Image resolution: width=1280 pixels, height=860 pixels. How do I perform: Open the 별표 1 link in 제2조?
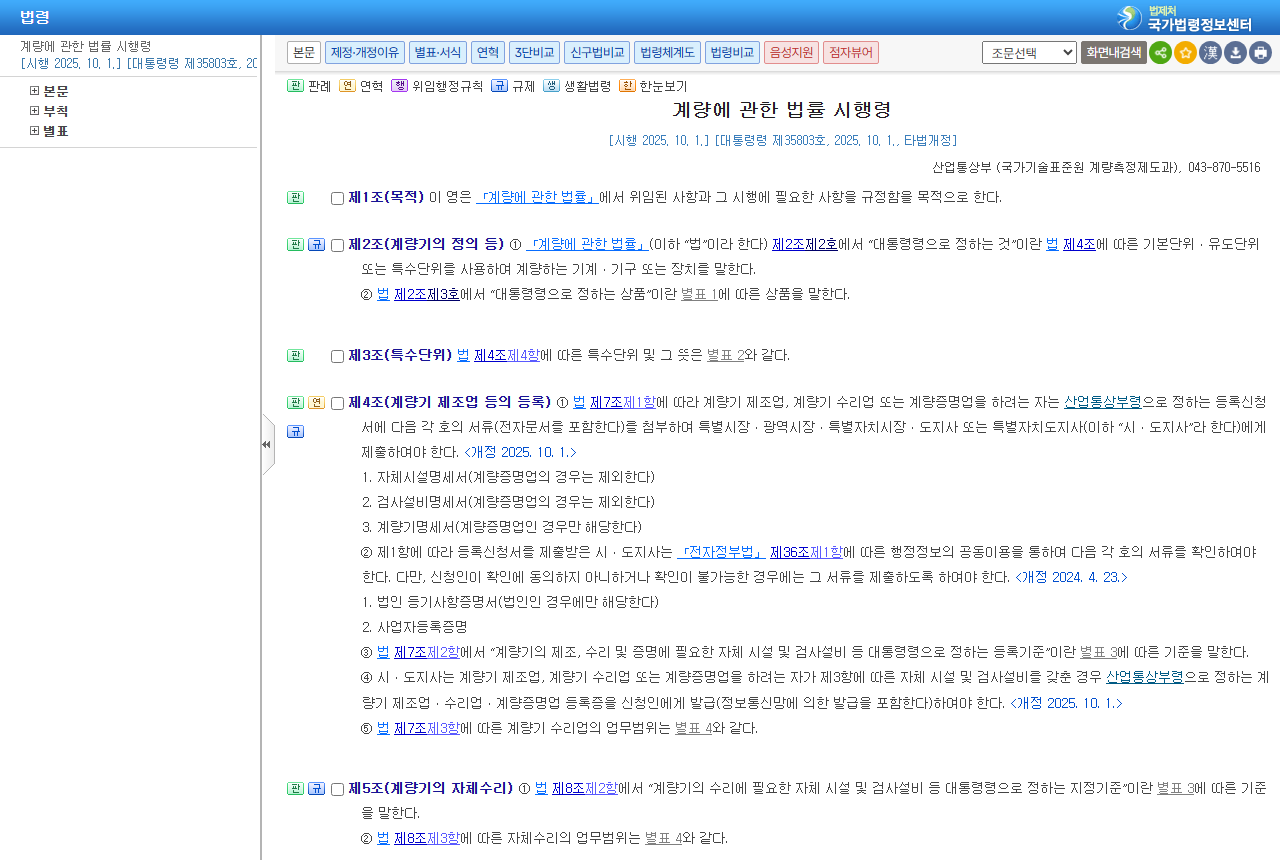(x=699, y=294)
